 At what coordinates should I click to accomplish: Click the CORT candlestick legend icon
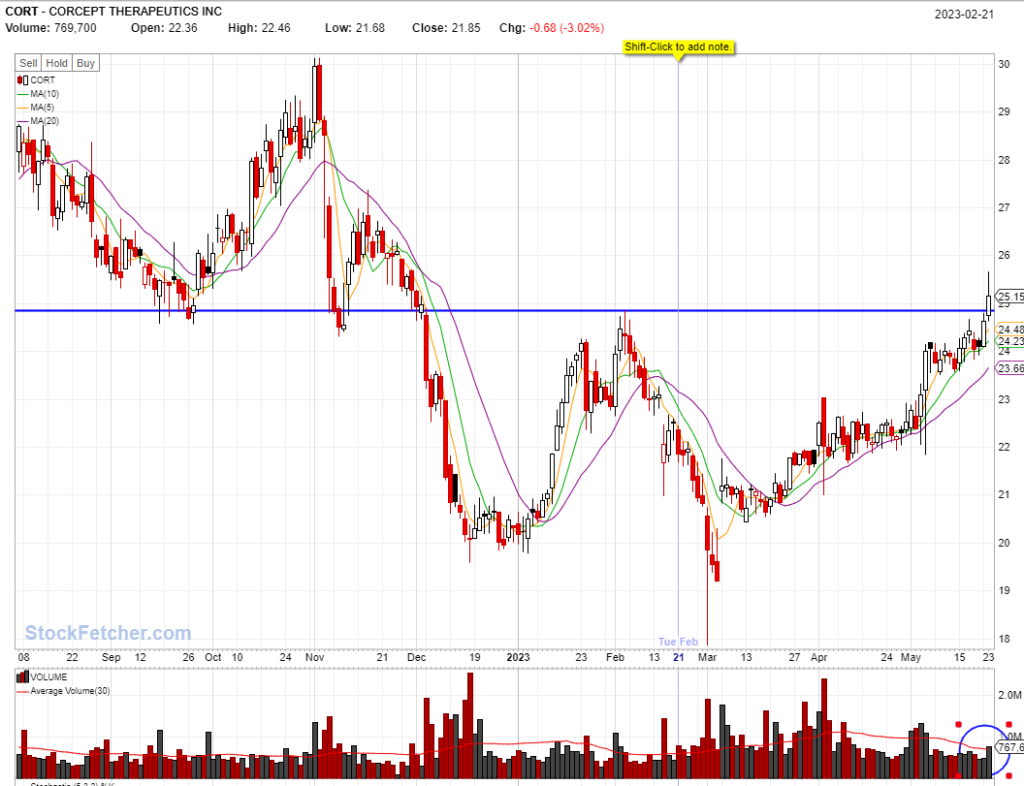pyautogui.click(x=23, y=80)
